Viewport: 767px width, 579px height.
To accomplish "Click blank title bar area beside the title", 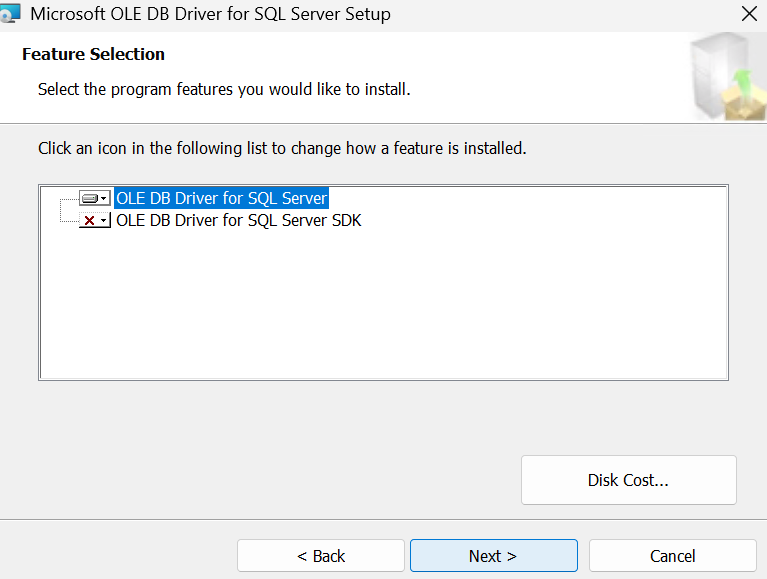I will coord(563,14).
